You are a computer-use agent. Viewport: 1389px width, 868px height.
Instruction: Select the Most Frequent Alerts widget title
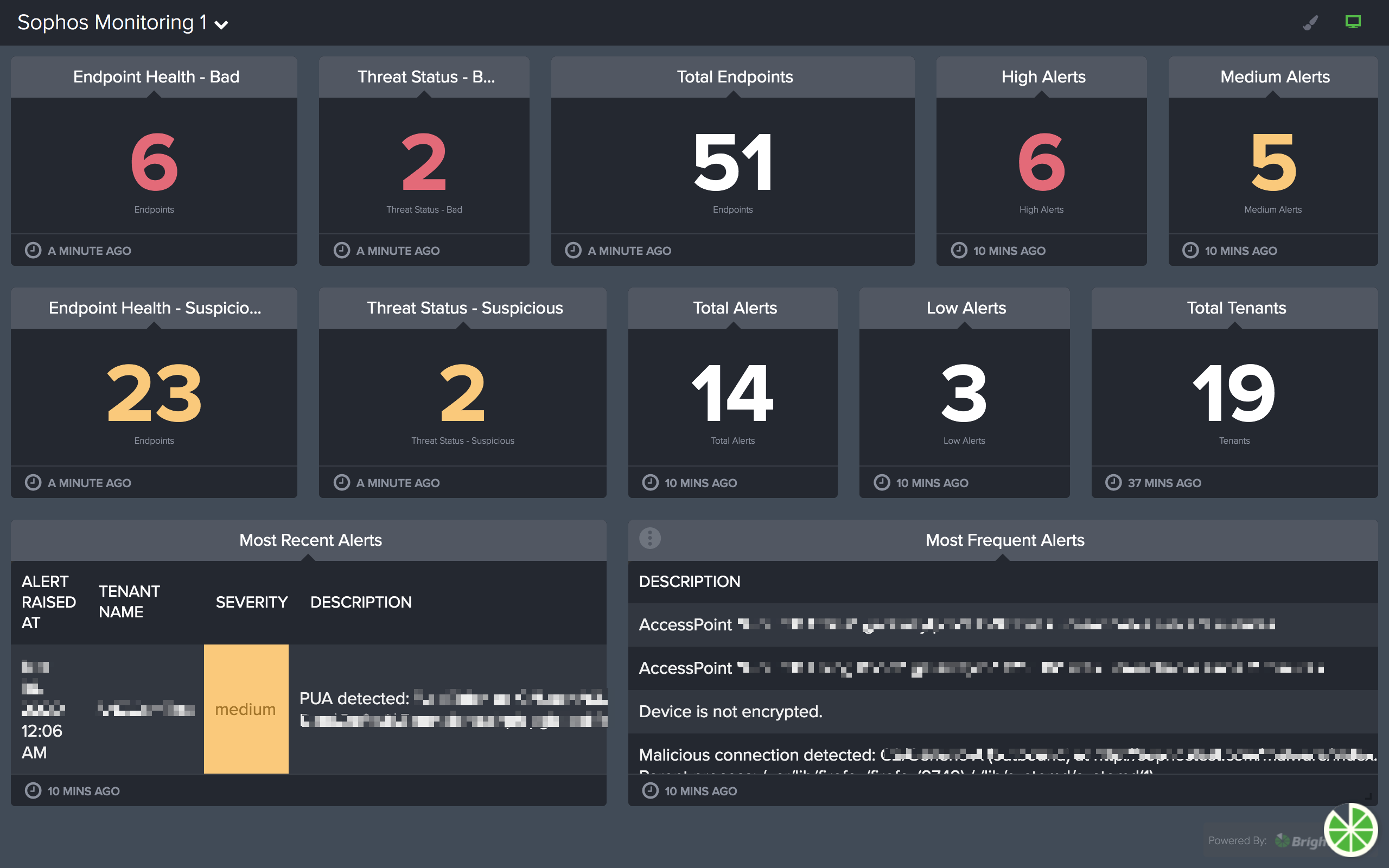click(x=1005, y=540)
